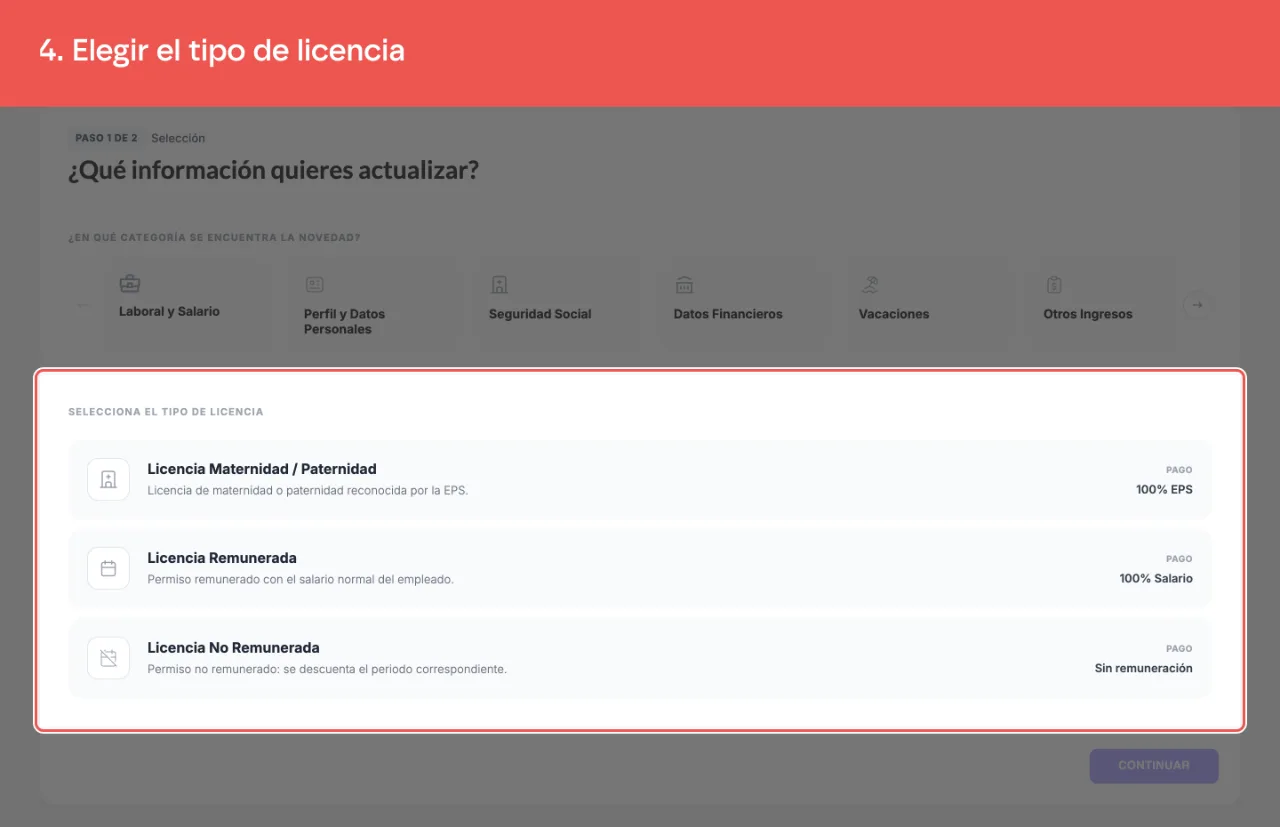Click the clipboard icon above Otros Ingresos
The width and height of the screenshot is (1280, 827).
1054,285
